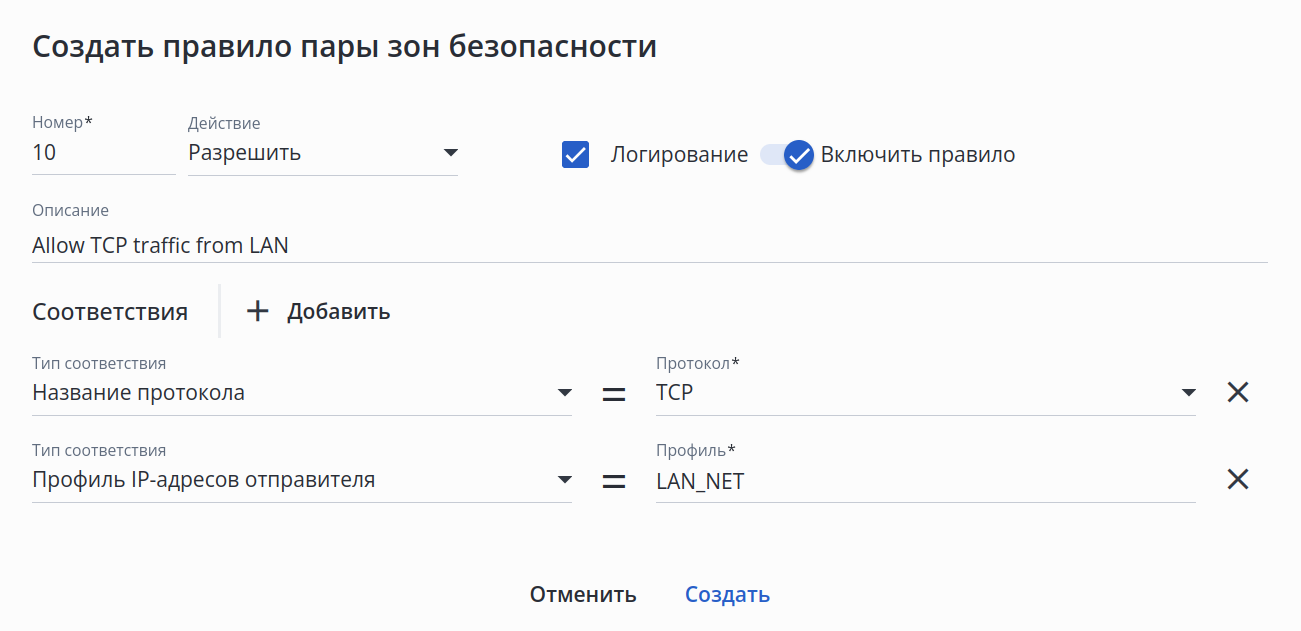Click the plus icon next to Добавить
Image resolution: width=1301 pixels, height=631 pixels.
258,311
